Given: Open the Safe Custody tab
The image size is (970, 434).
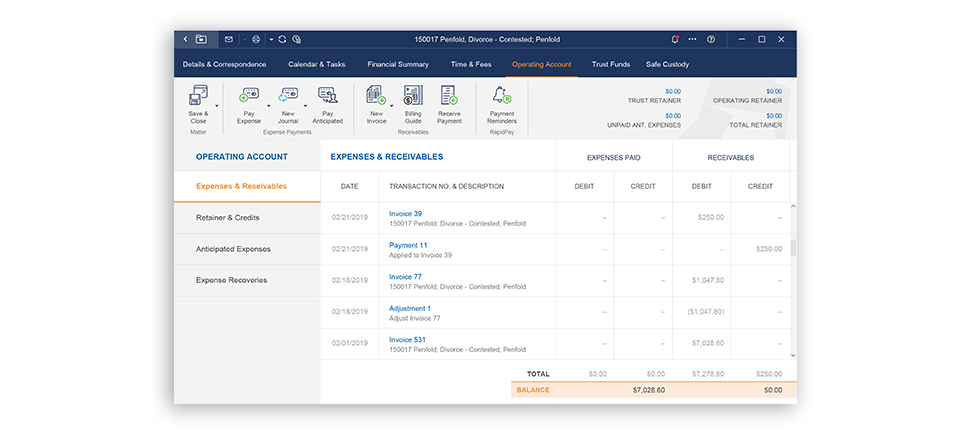Looking at the screenshot, I should 667,64.
